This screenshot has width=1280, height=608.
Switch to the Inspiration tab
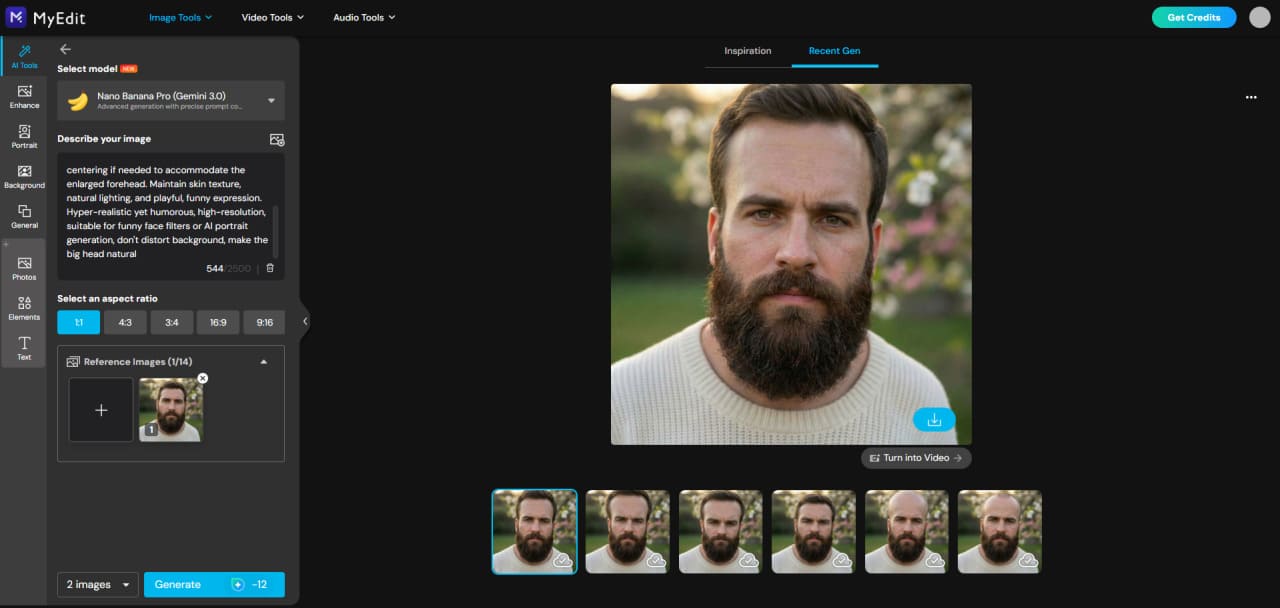click(x=747, y=50)
